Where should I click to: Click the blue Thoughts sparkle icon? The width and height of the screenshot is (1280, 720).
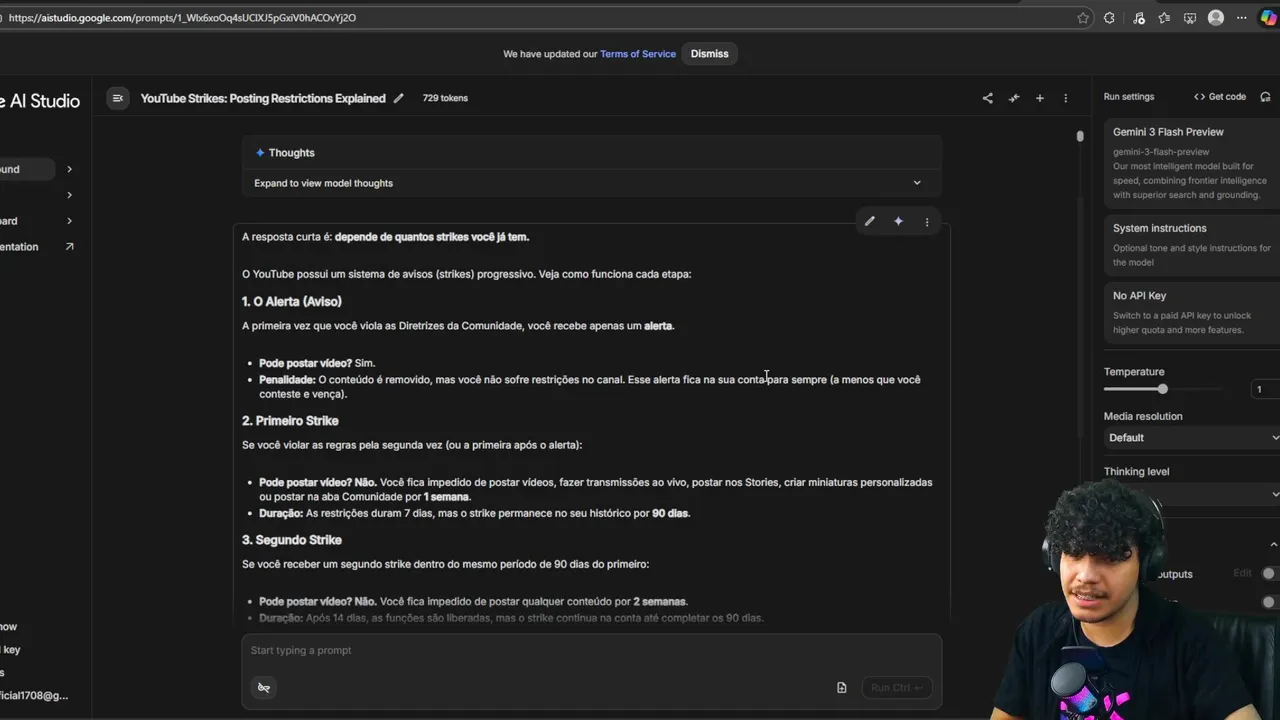coord(260,153)
